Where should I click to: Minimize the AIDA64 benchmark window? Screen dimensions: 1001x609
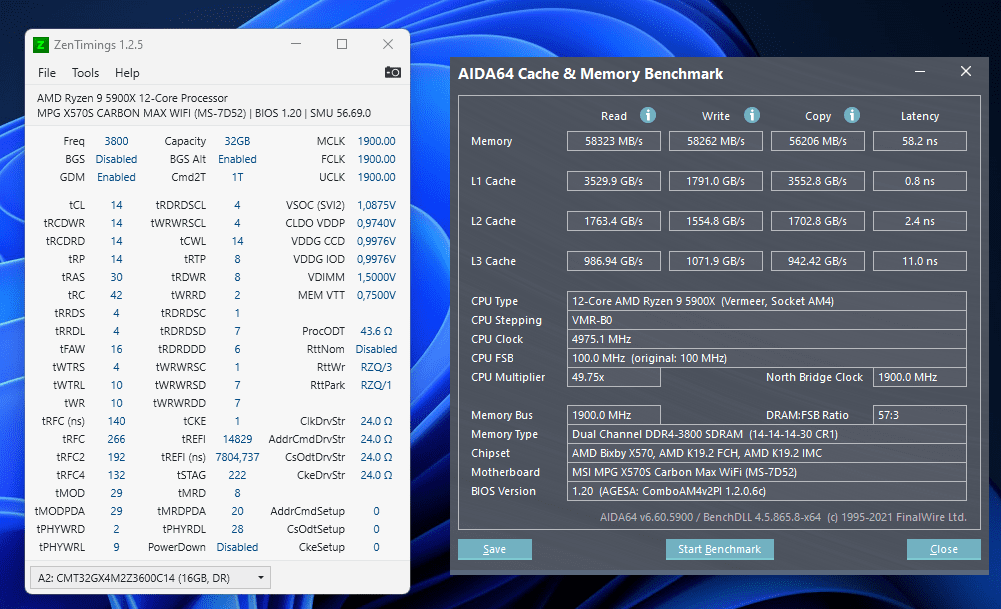tap(920, 71)
